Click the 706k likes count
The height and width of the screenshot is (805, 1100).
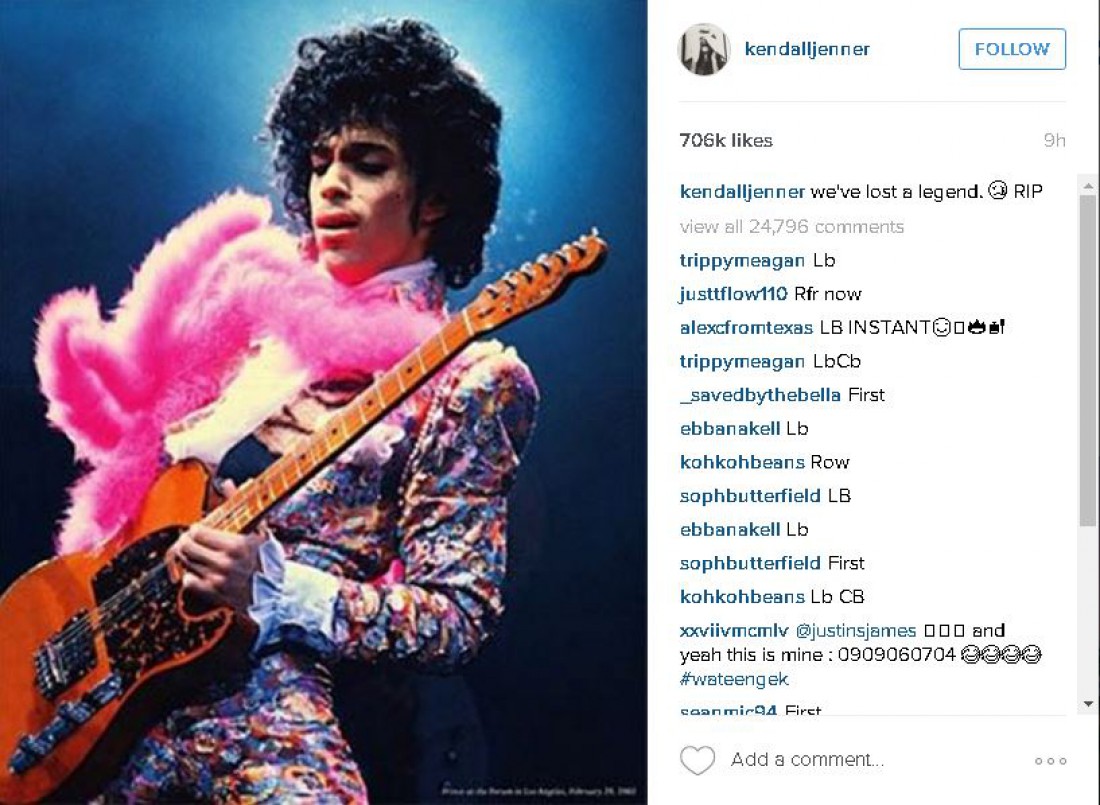click(x=726, y=140)
